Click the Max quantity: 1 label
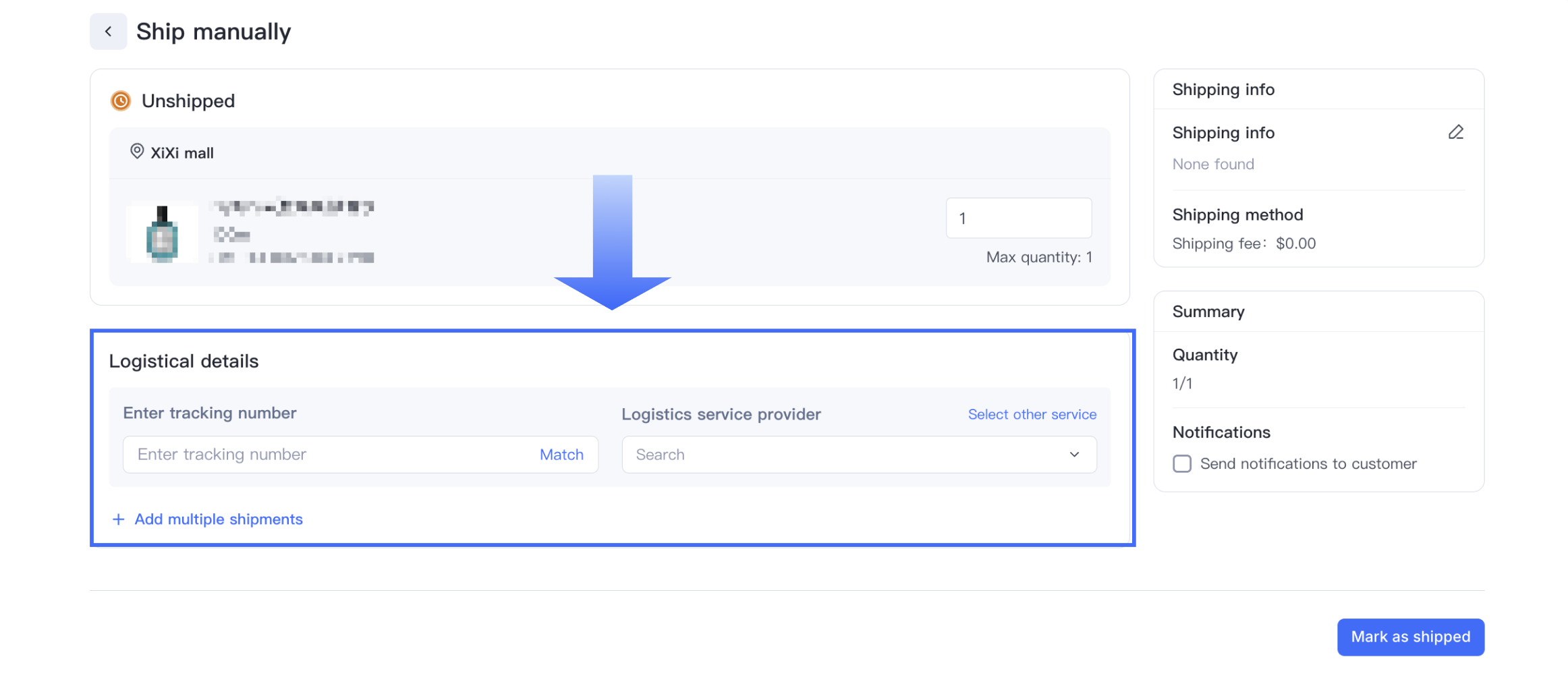The height and width of the screenshot is (688, 1568). click(x=1039, y=257)
